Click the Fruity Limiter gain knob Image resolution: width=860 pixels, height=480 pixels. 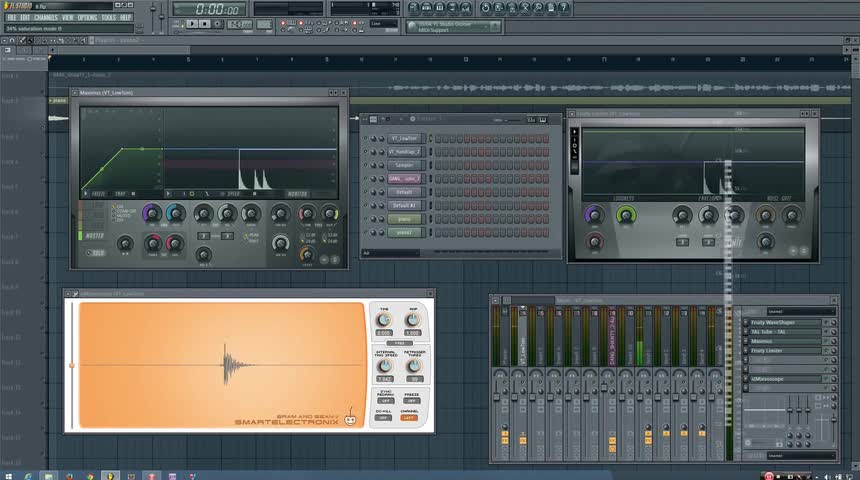[595, 214]
